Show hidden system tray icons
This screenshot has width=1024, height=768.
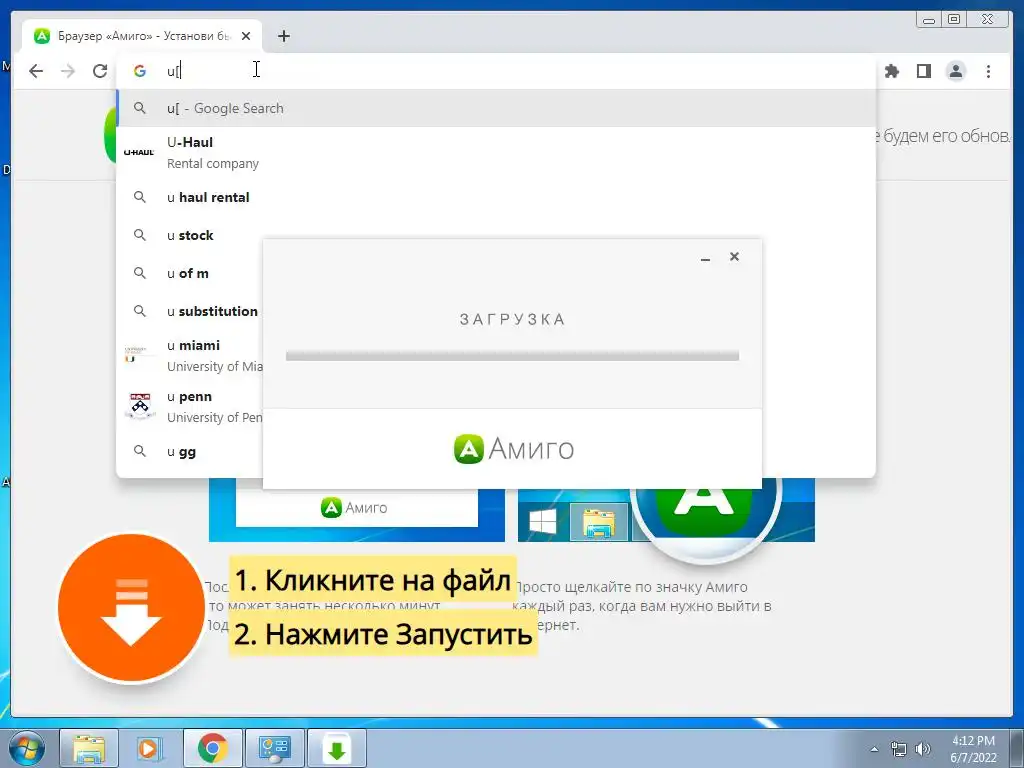(x=874, y=749)
